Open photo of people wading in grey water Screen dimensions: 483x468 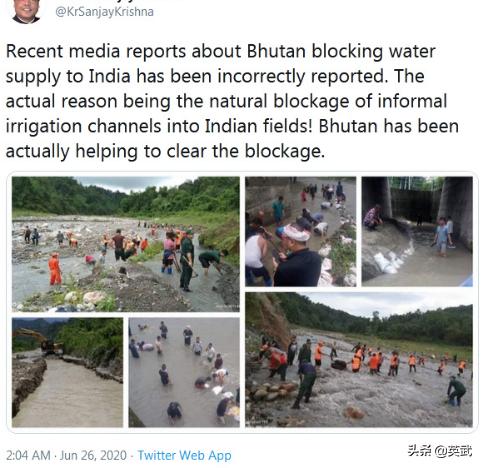pos(184,372)
